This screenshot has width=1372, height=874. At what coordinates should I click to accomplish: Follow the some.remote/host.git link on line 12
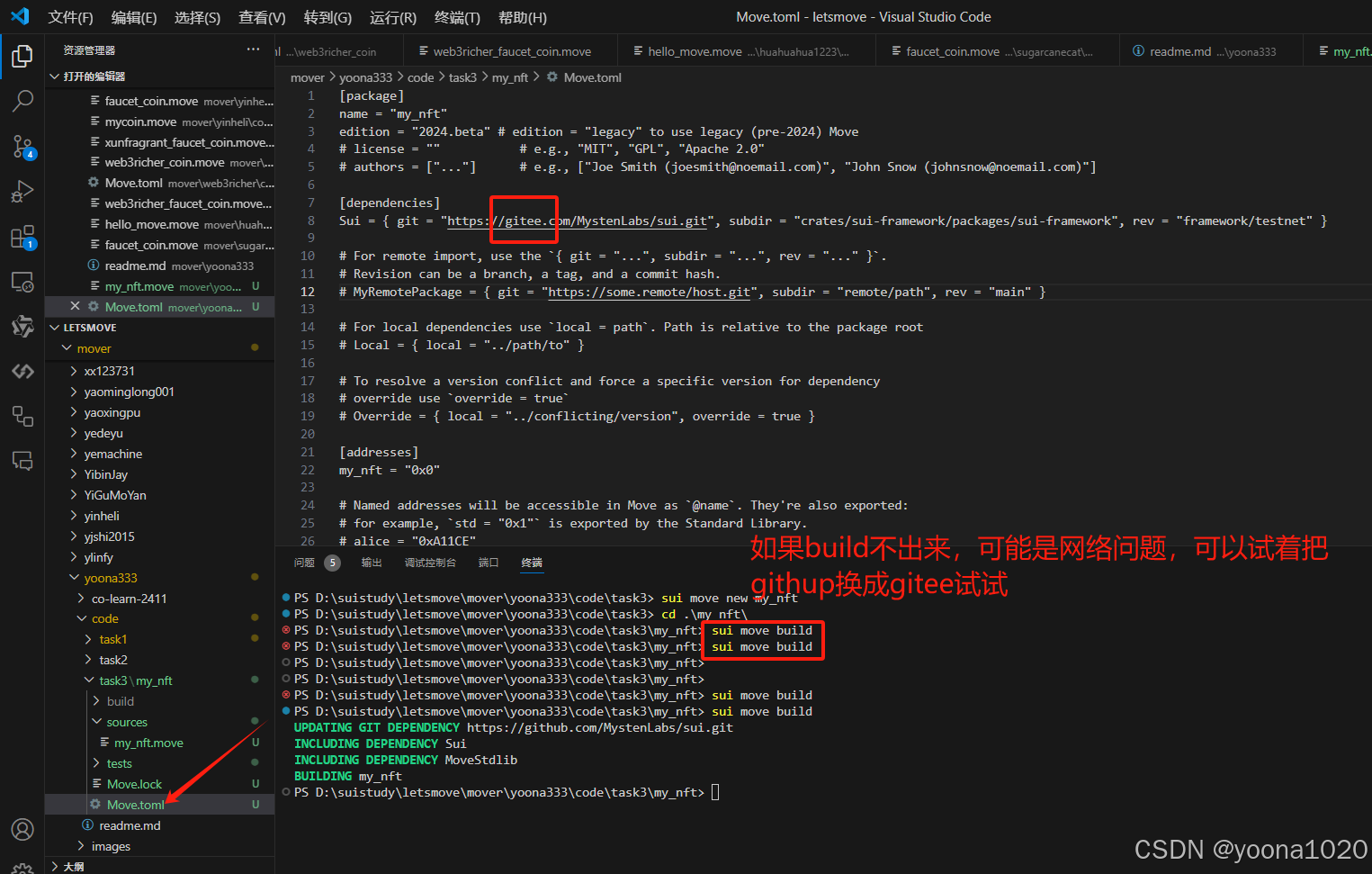(x=649, y=292)
